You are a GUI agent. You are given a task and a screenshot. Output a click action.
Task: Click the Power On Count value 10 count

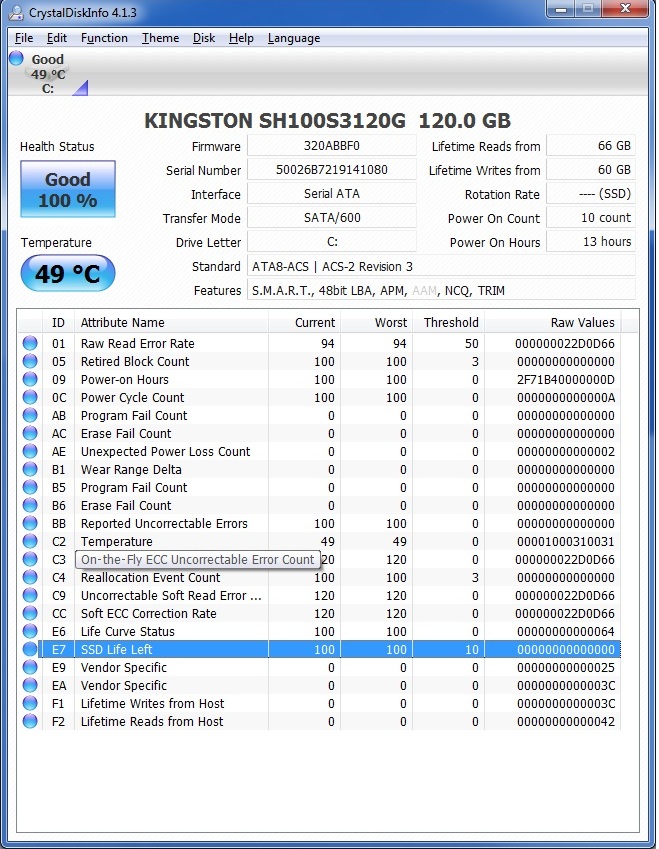(590, 218)
